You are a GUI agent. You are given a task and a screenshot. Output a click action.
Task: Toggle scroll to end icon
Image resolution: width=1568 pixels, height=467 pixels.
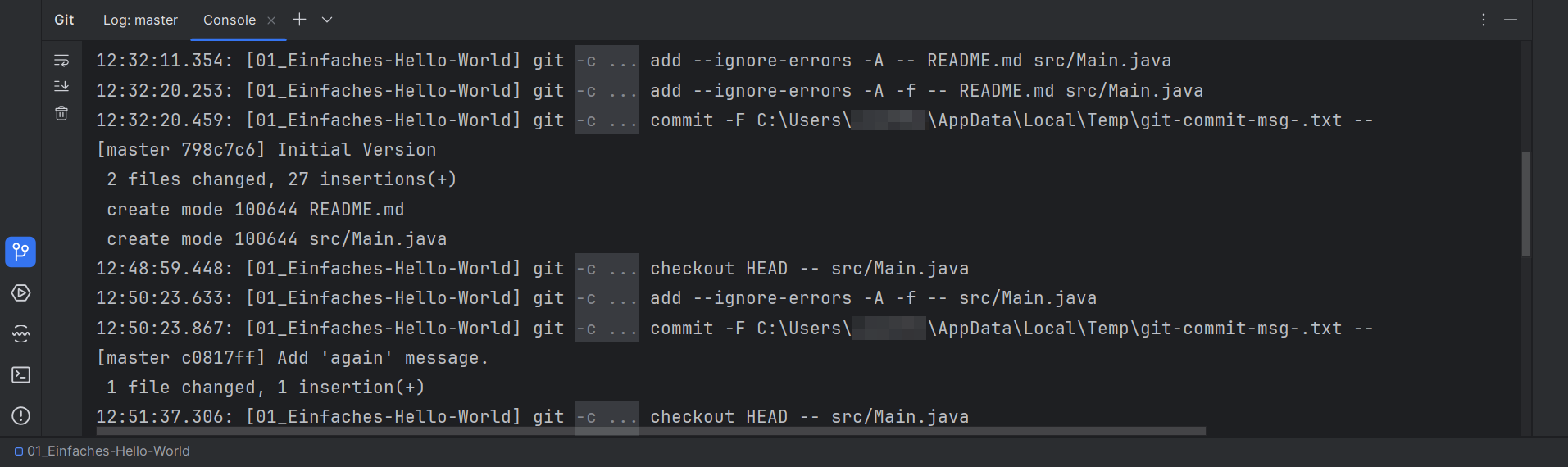(x=61, y=86)
